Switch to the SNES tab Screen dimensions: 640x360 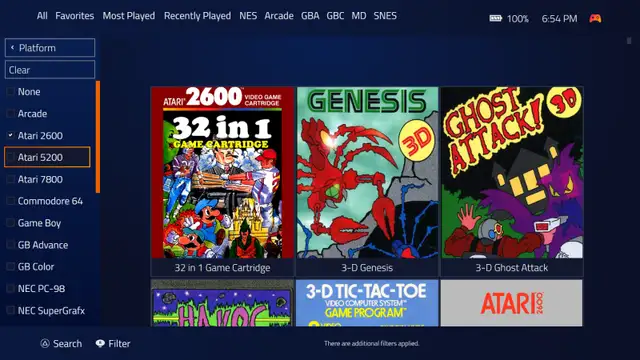point(385,16)
